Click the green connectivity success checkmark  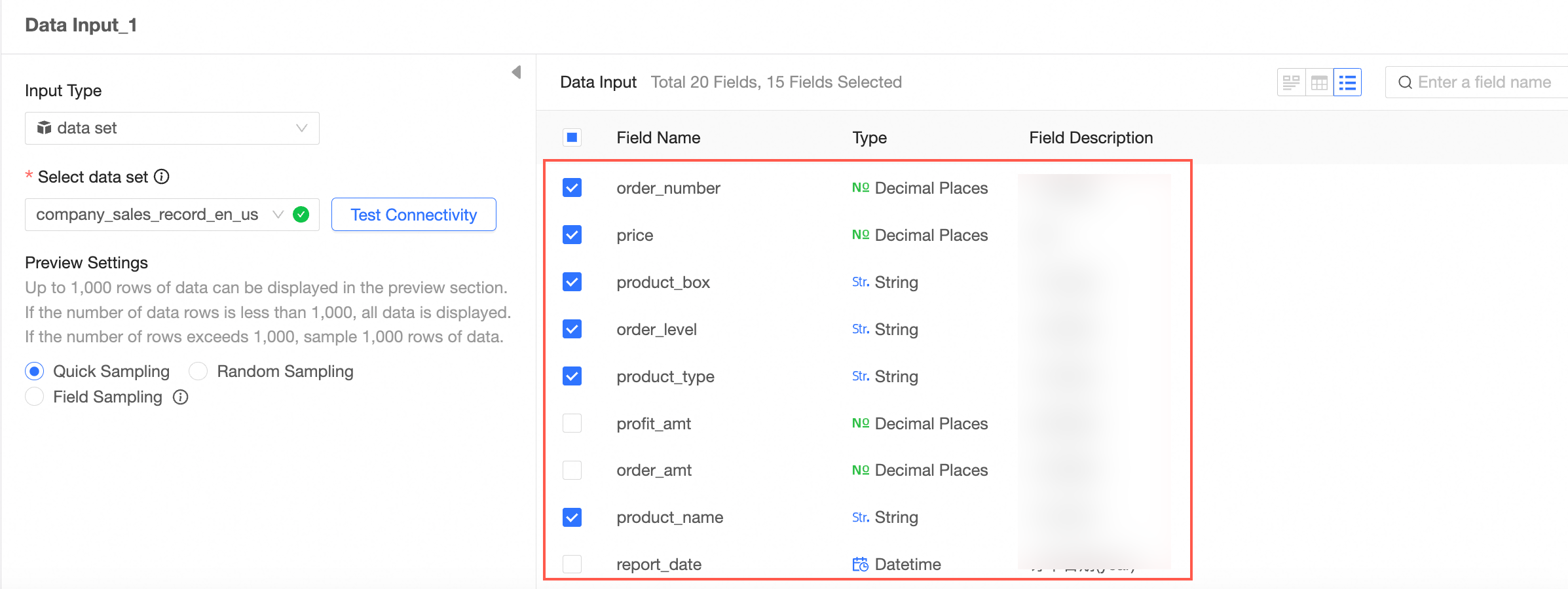click(x=301, y=215)
